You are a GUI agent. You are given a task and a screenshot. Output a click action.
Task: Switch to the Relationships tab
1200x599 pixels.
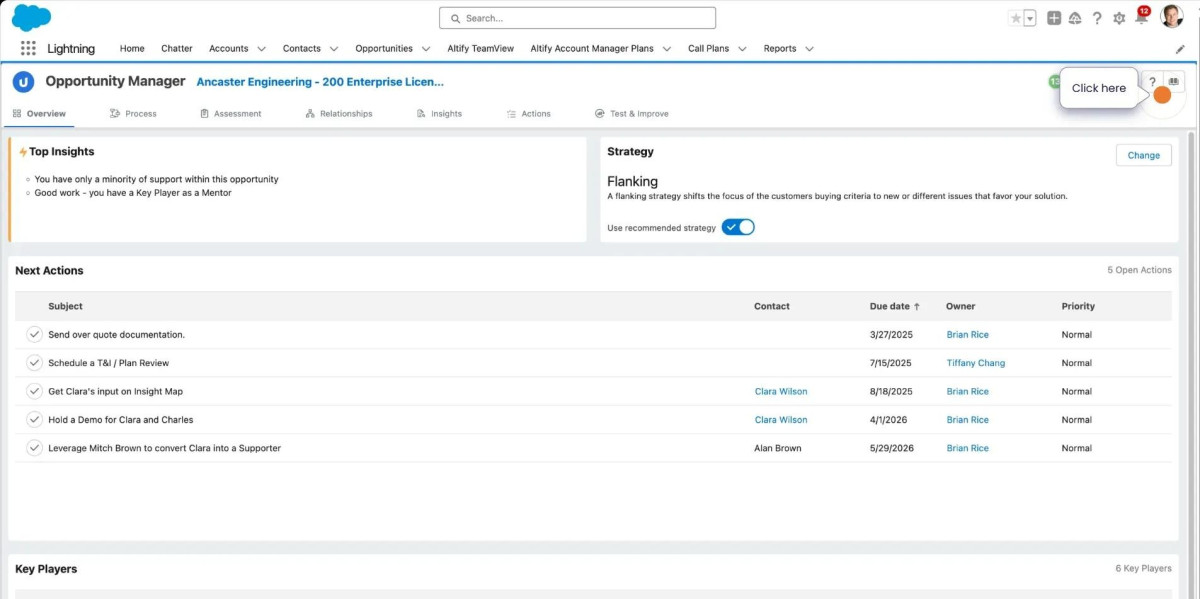coord(339,114)
